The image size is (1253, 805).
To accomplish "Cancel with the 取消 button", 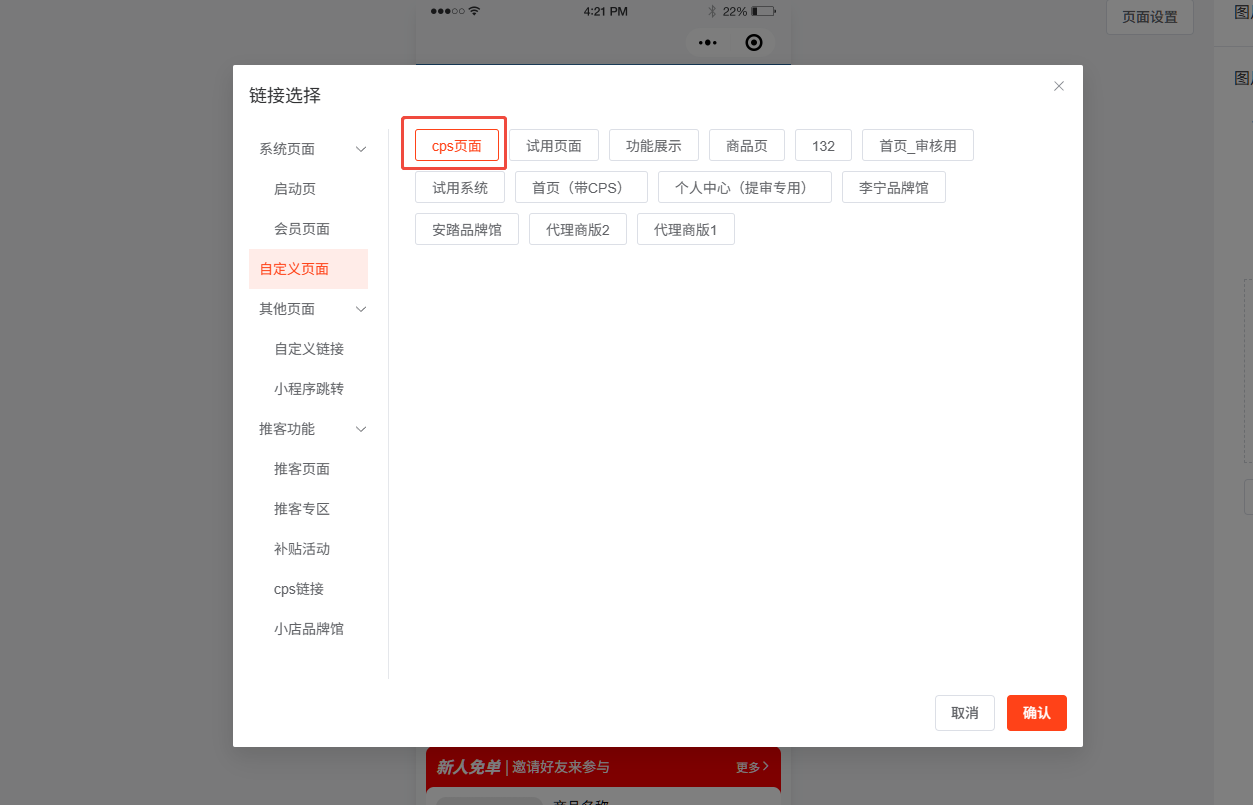I will pos(965,713).
